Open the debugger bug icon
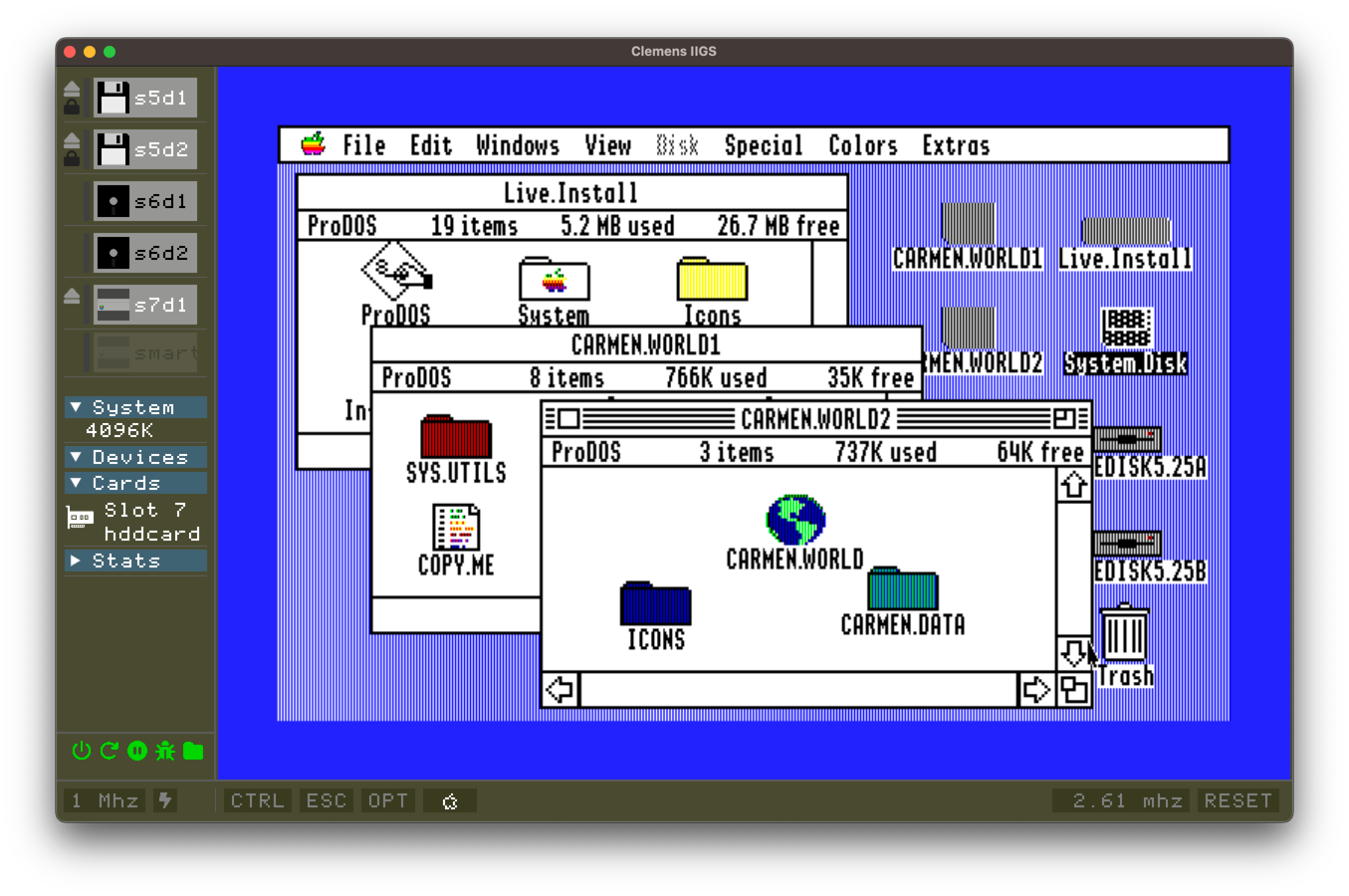The width and height of the screenshot is (1349, 896). click(165, 751)
